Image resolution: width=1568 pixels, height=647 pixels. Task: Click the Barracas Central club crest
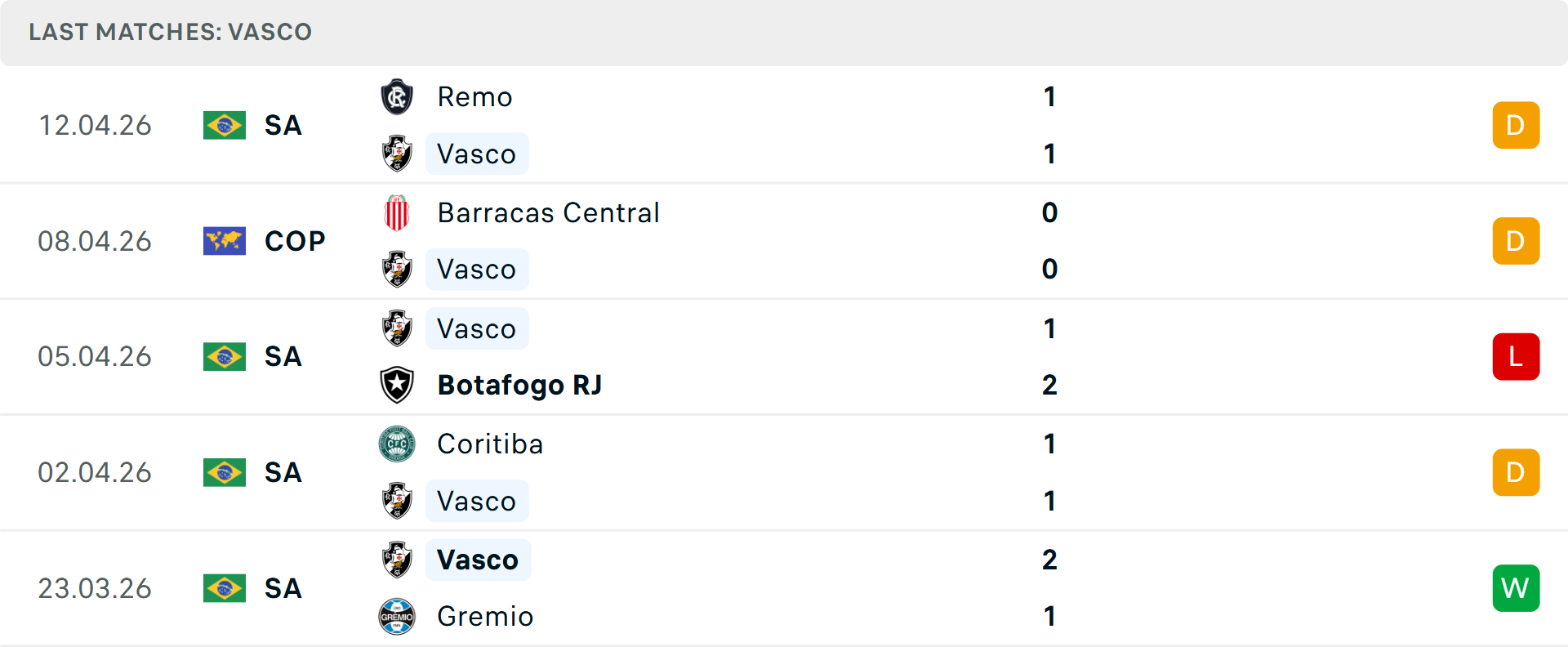pos(397,213)
